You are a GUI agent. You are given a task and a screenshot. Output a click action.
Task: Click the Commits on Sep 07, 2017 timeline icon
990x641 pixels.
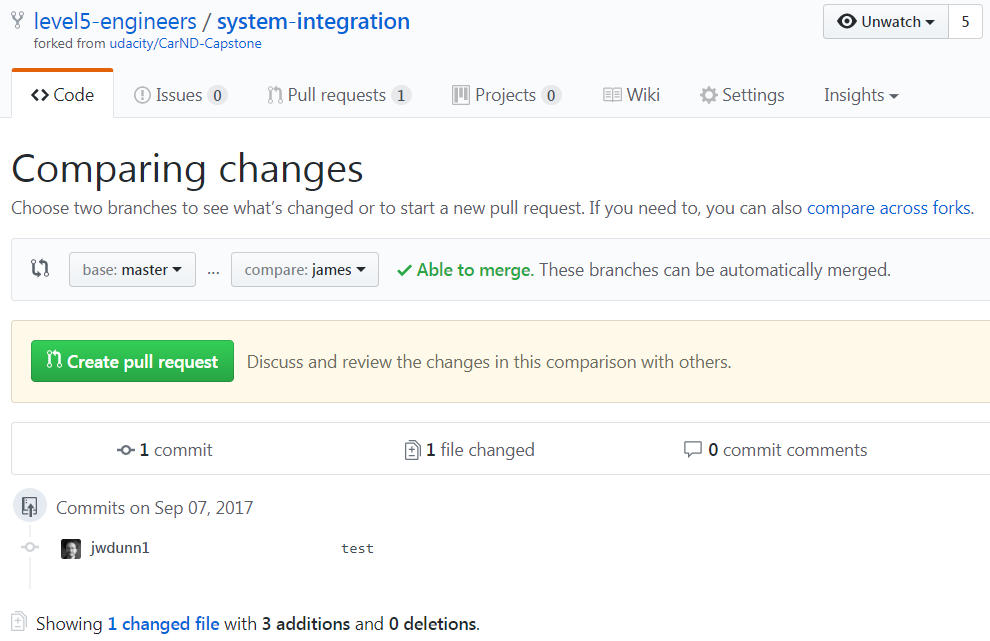pos(30,506)
